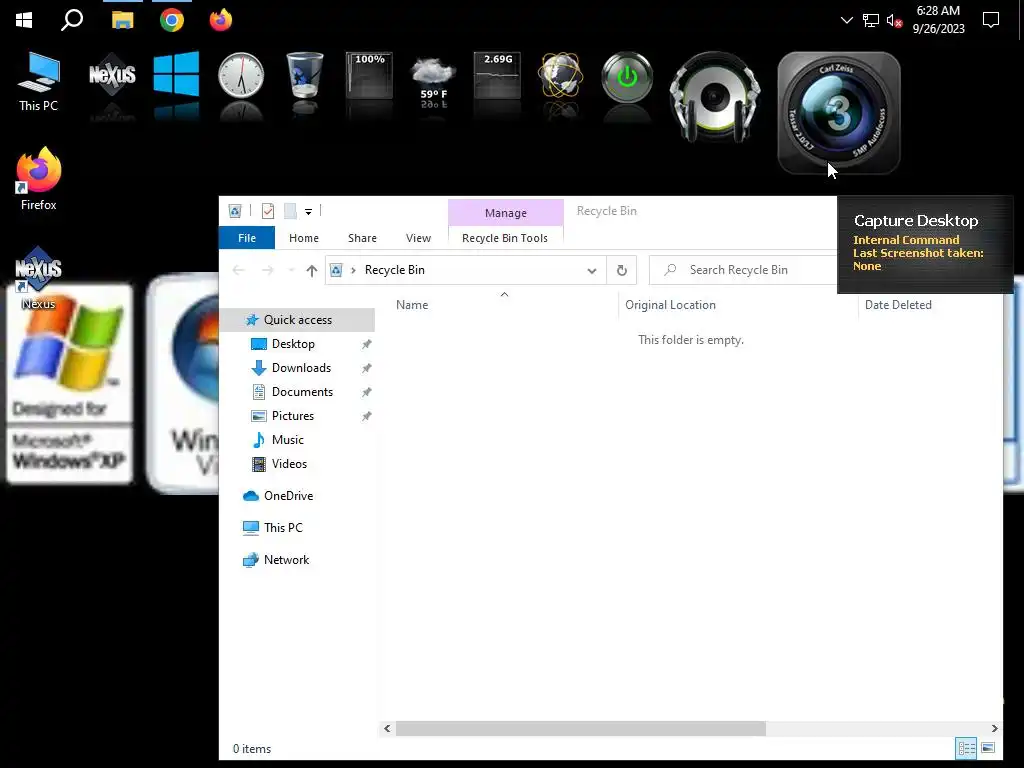
Task: Switch to the Share ribbon tab
Action: click(x=362, y=238)
